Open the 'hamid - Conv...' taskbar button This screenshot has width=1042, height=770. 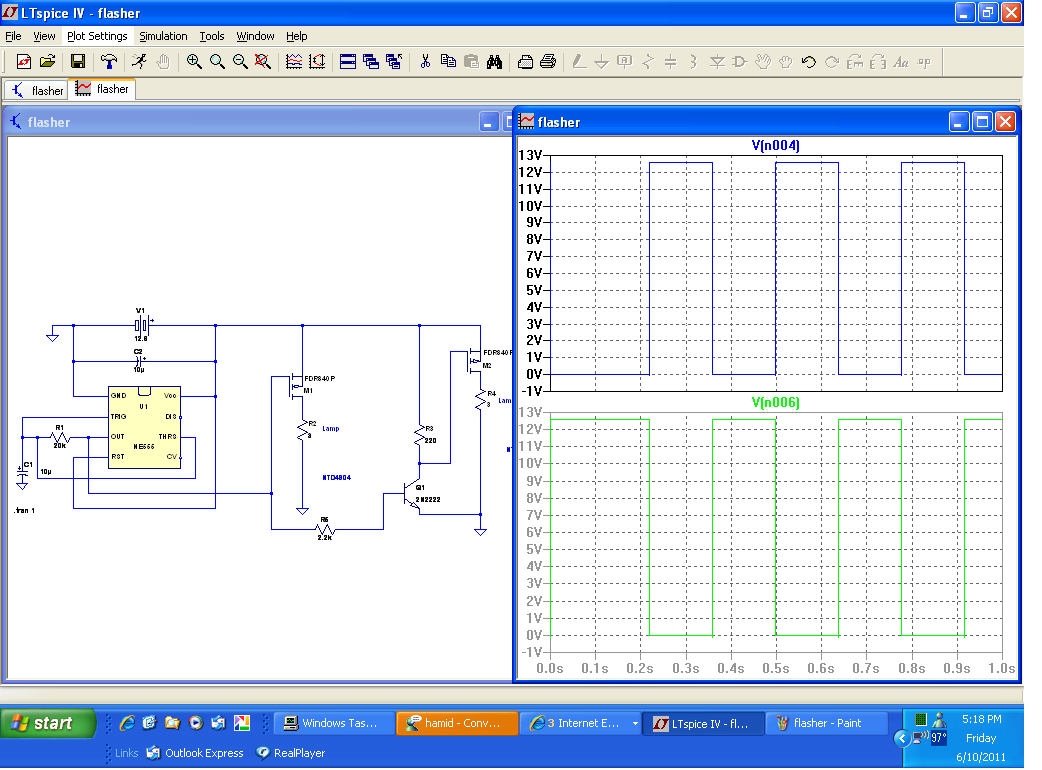click(x=457, y=723)
